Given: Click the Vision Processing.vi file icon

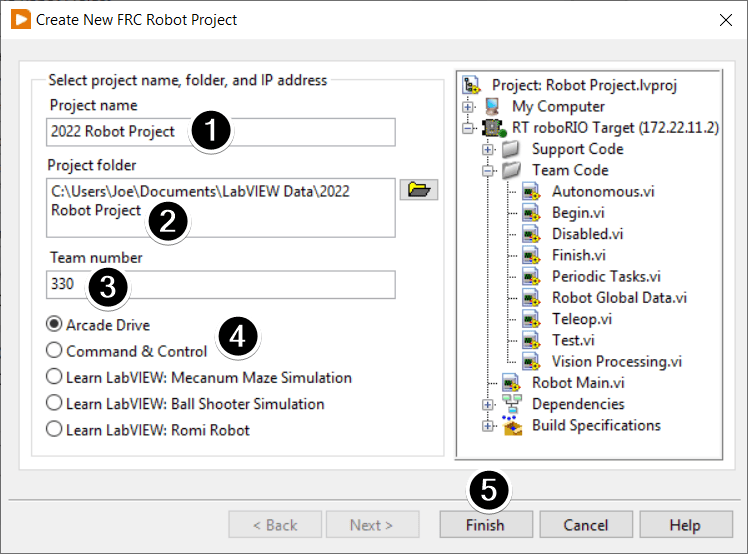Looking at the screenshot, I should 531,361.
